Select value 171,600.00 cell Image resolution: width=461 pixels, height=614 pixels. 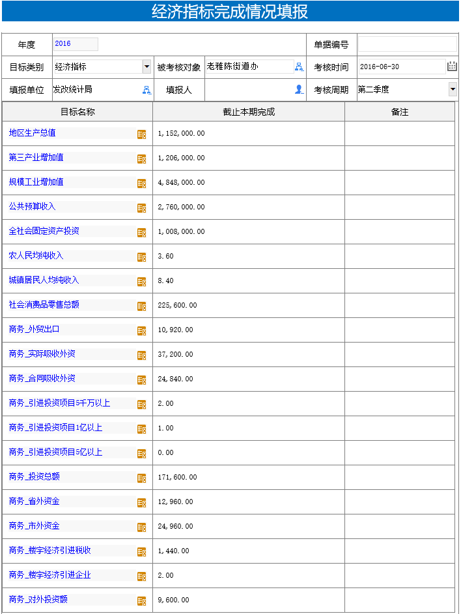point(249,477)
